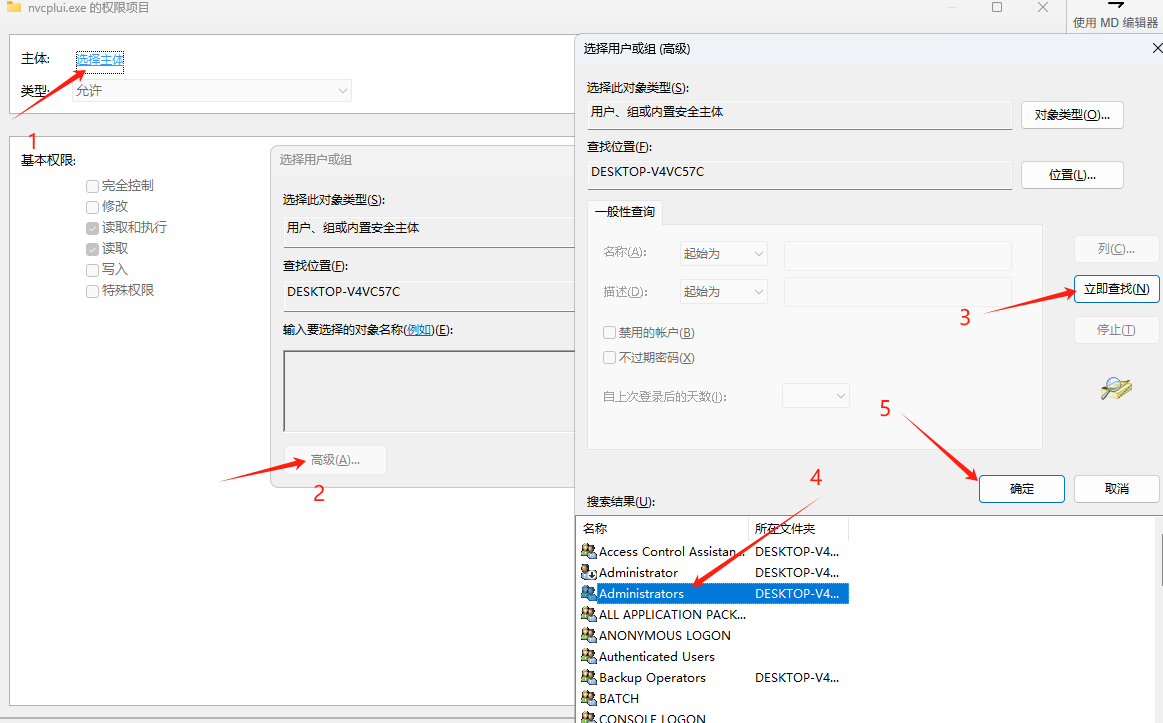Click the Administrators group icon in results
The width and height of the screenshot is (1163, 723).
589,593
